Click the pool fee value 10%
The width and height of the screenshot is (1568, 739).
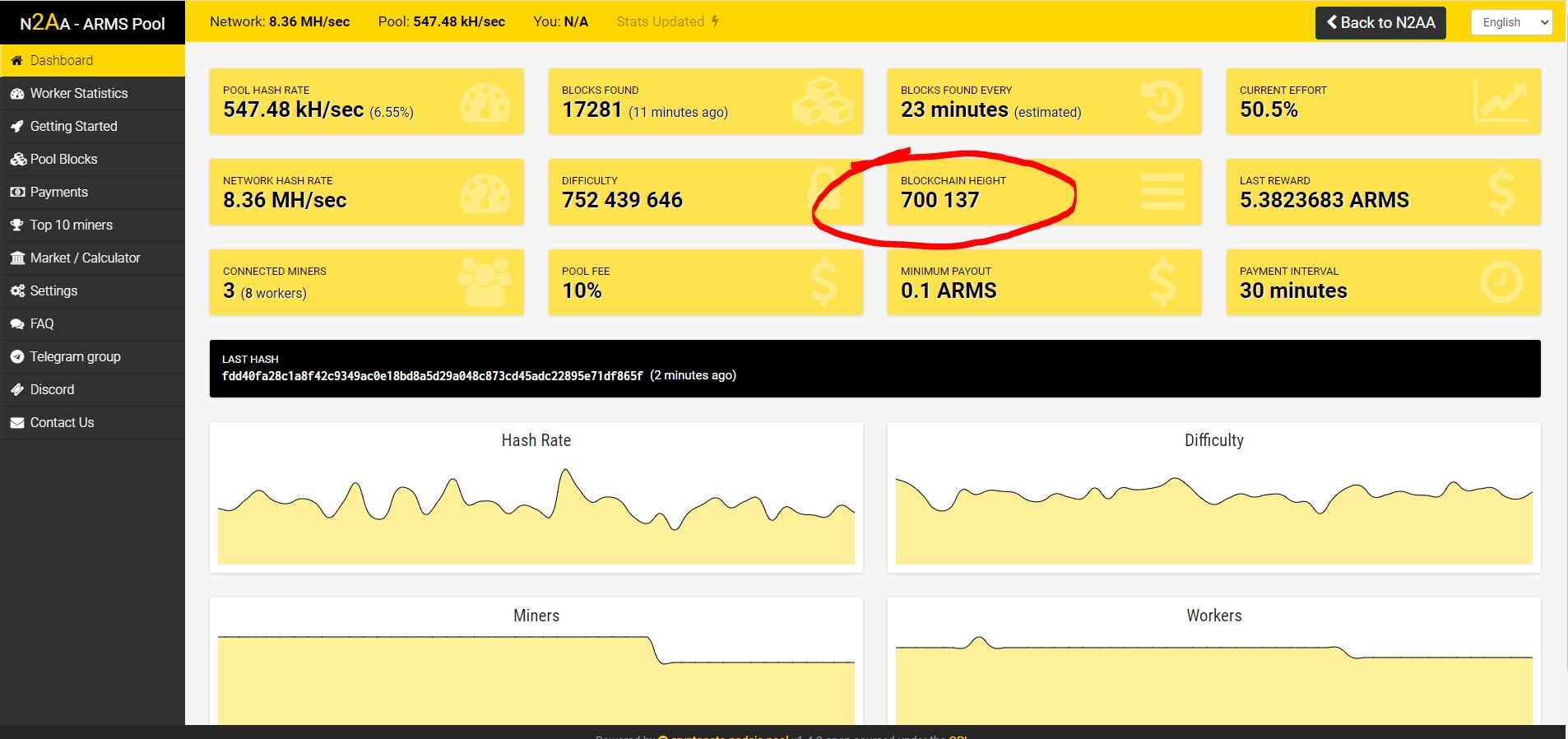coord(582,291)
